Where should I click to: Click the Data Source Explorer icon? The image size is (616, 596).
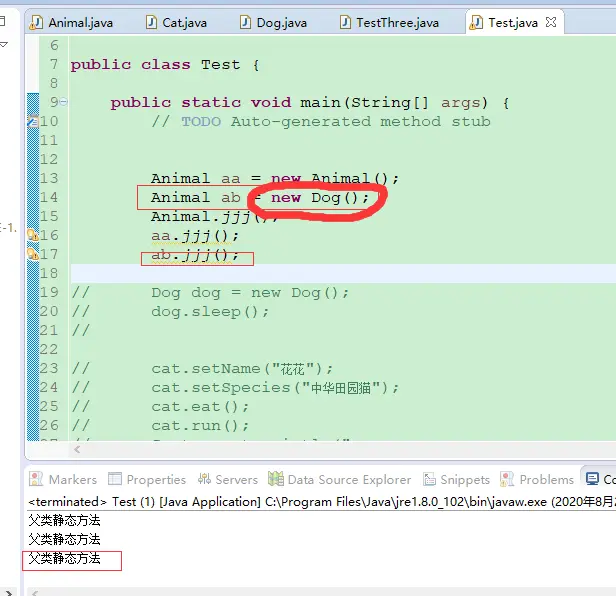(x=276, y=479)
